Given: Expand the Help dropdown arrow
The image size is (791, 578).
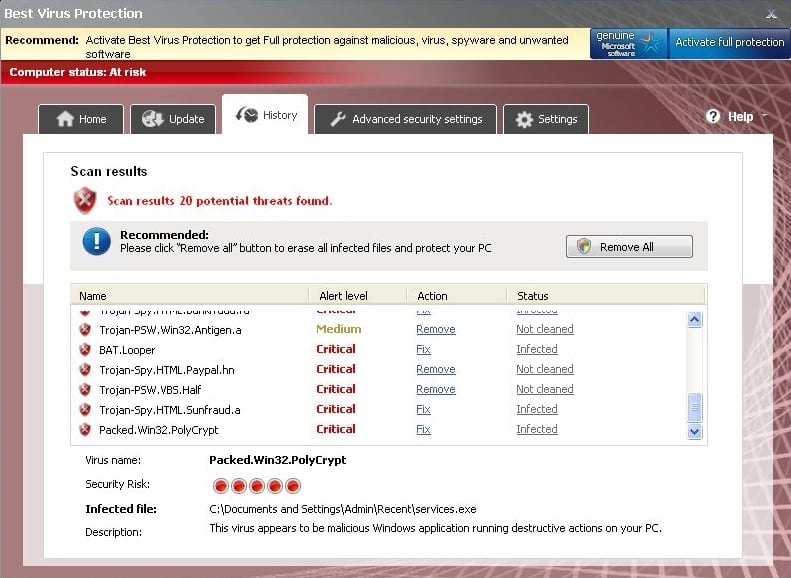Looking at the screenshot, I should 764,116.
